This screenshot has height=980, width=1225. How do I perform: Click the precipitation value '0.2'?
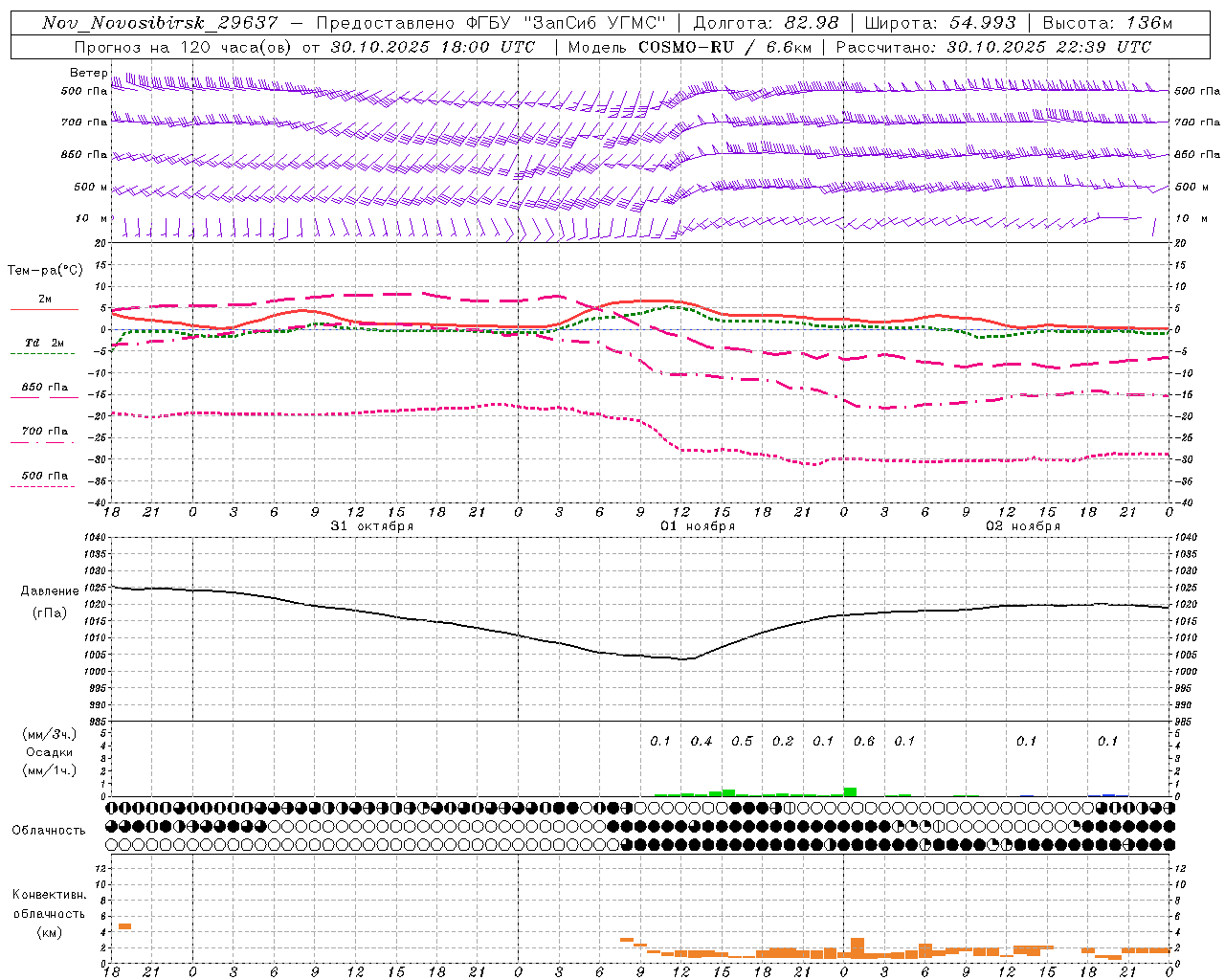pyautogui.click(x=783, y=741)
